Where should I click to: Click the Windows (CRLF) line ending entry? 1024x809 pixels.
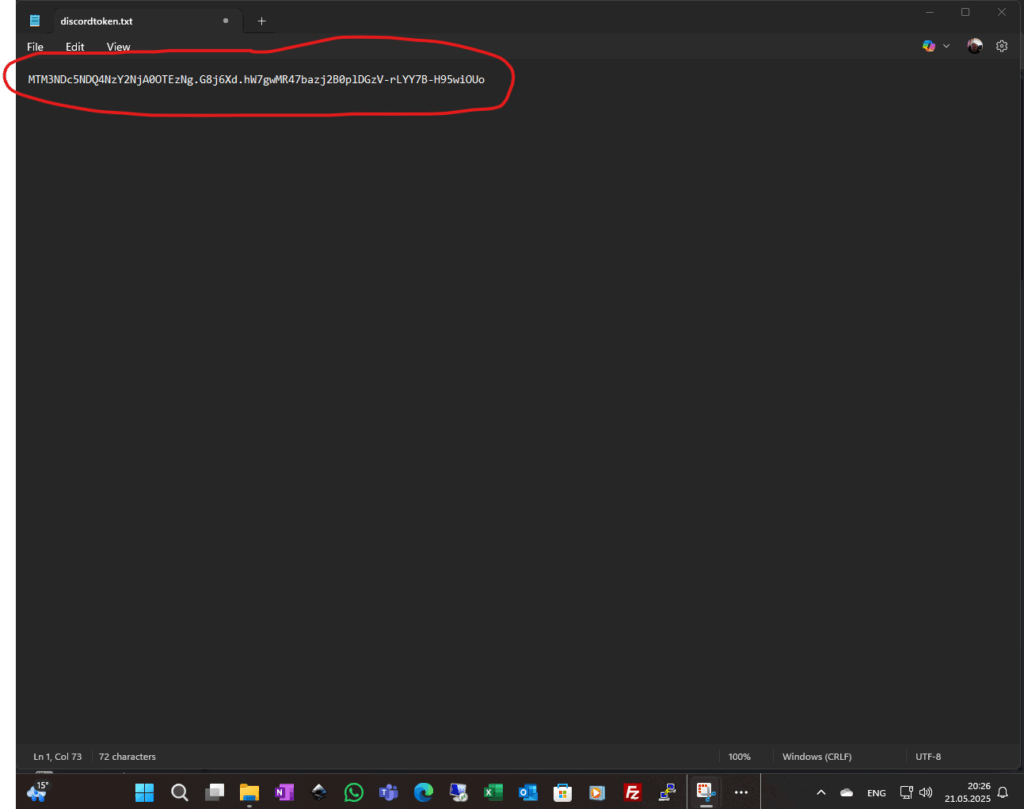[817, 757]
